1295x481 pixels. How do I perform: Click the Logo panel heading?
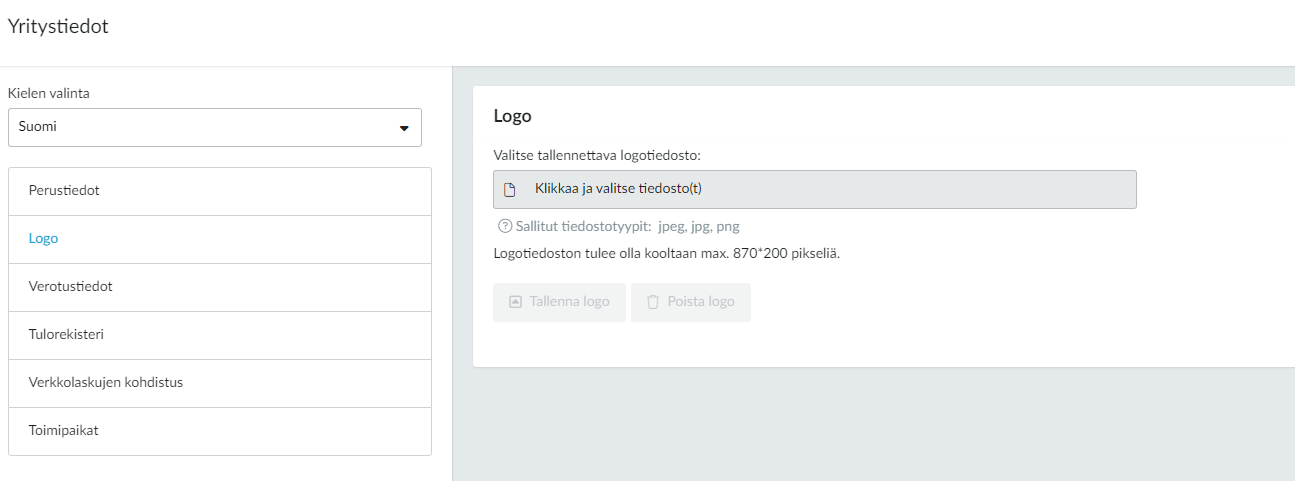512,116
